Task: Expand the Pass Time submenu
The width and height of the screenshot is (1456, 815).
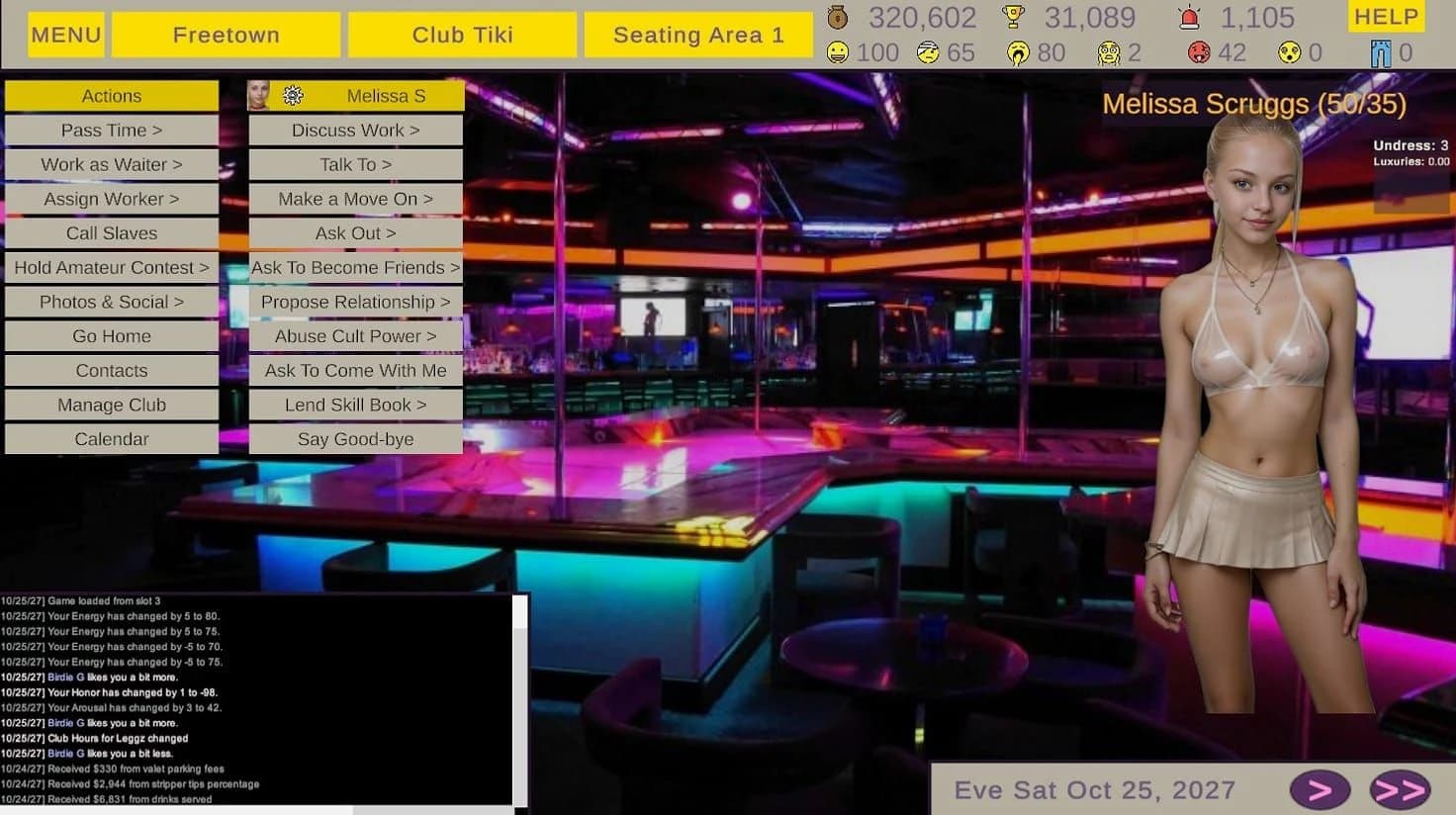Action: click(x=111, y=130)
